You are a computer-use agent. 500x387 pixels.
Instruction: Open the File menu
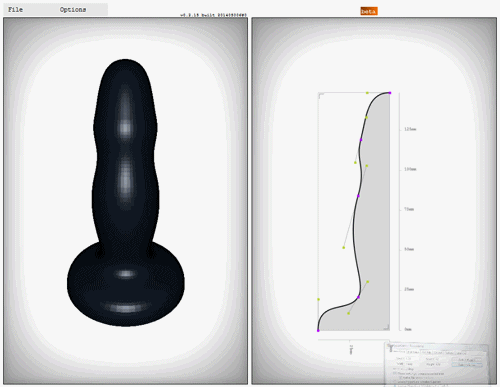15,10
